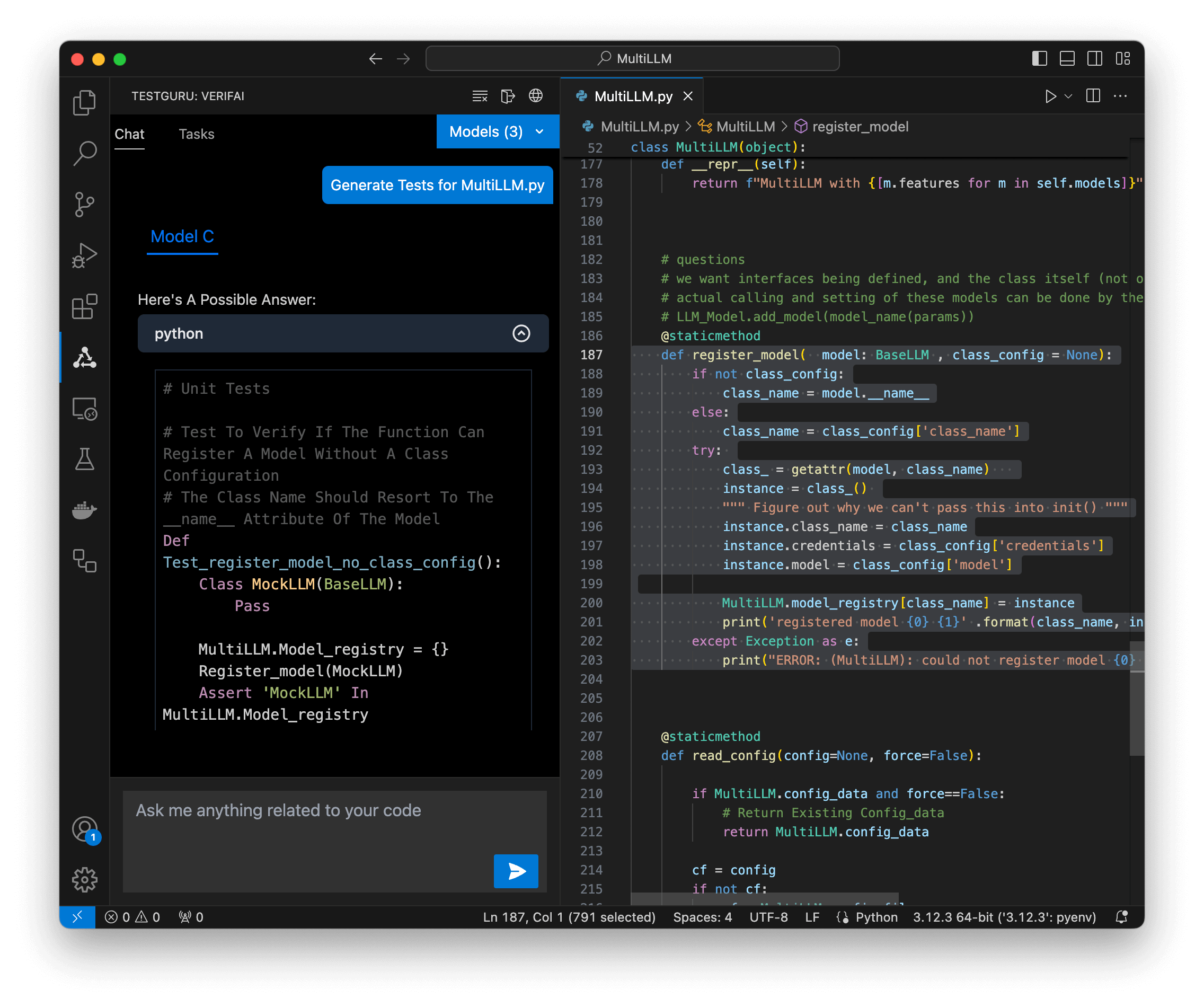
Task: Toggle the secondary side bar
Action: click(1094, 58)
